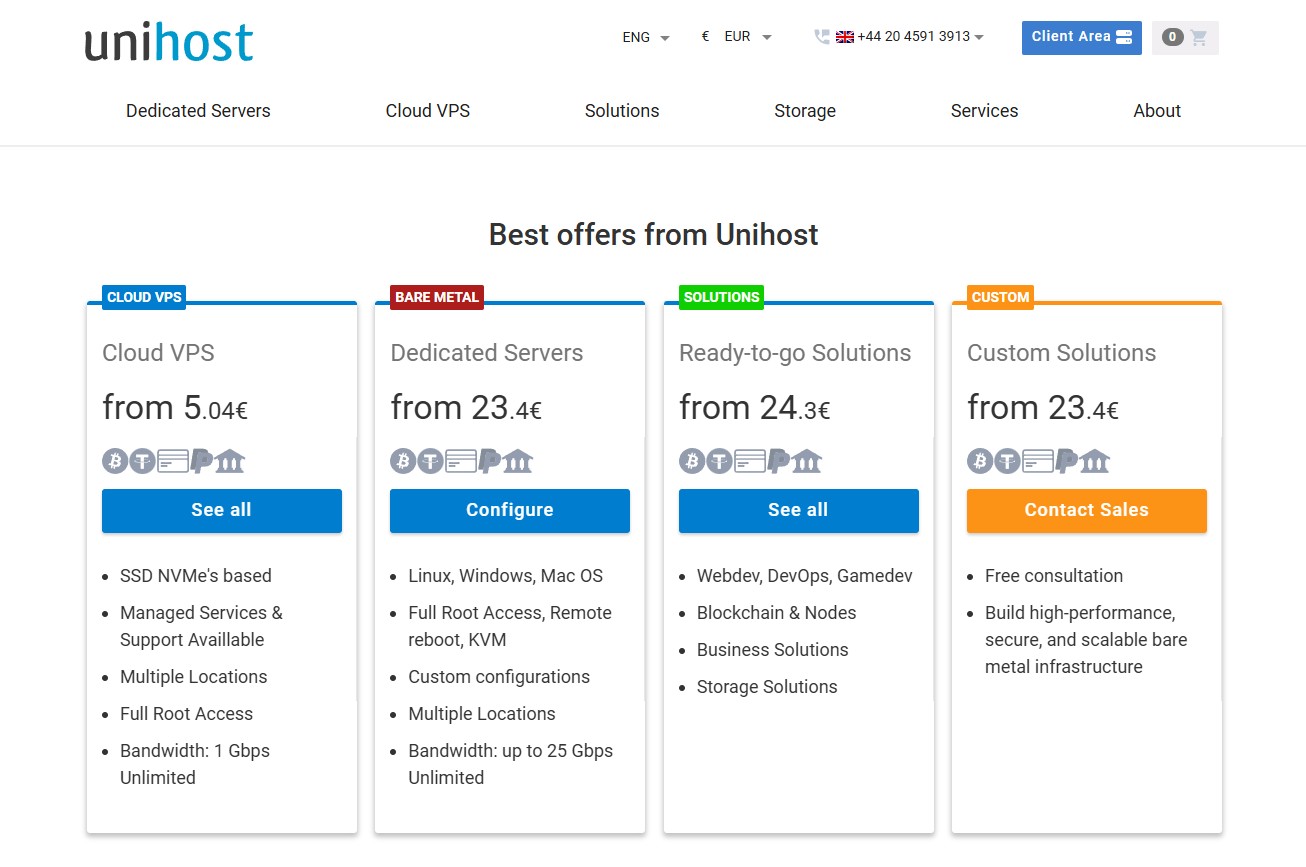Viewport: 1306px width, 867px height.
Task: Click the Unihost logo
Action: tap(169, 42)
